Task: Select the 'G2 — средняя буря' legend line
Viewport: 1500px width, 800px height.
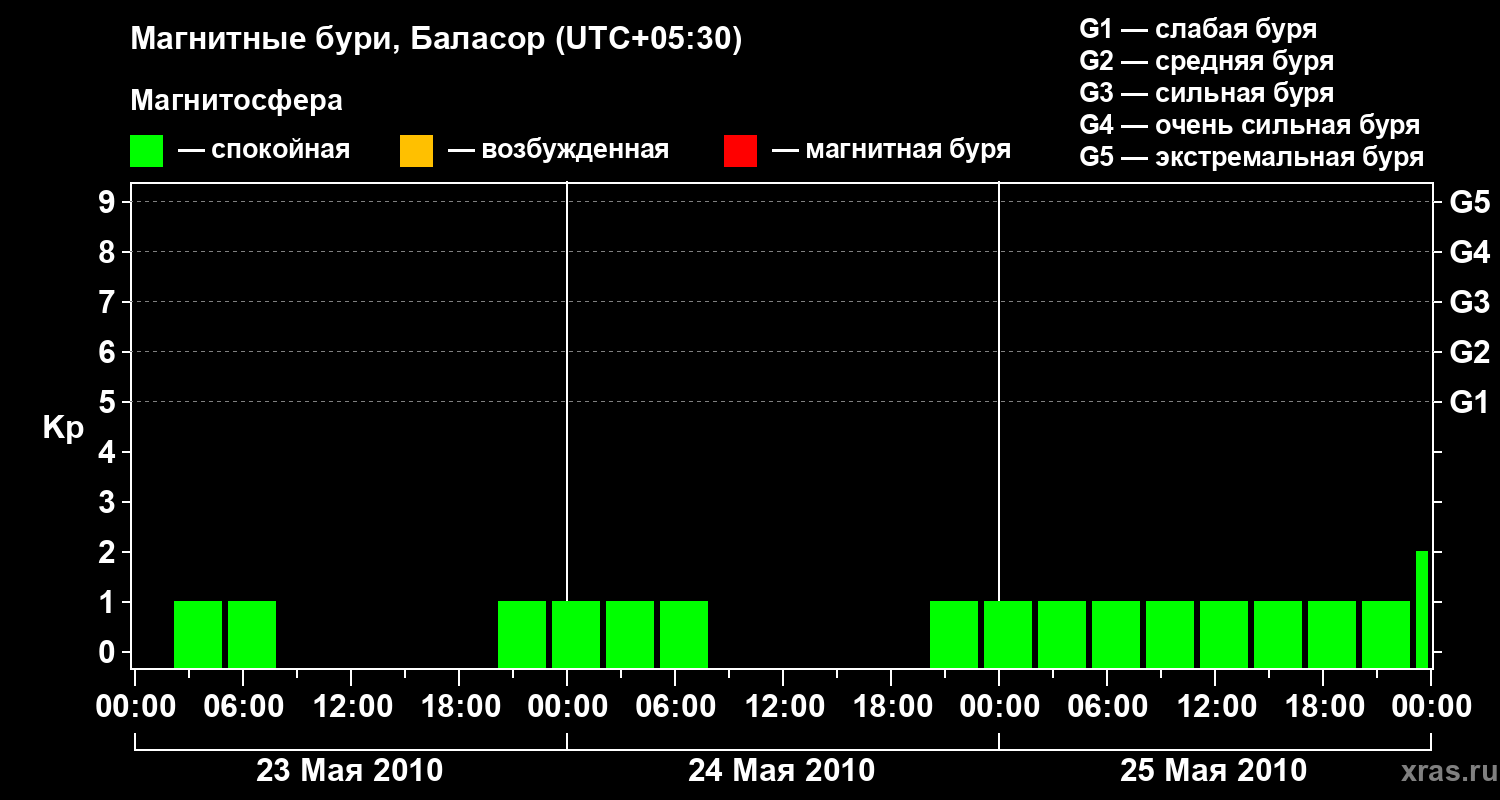Action: 1207,61
